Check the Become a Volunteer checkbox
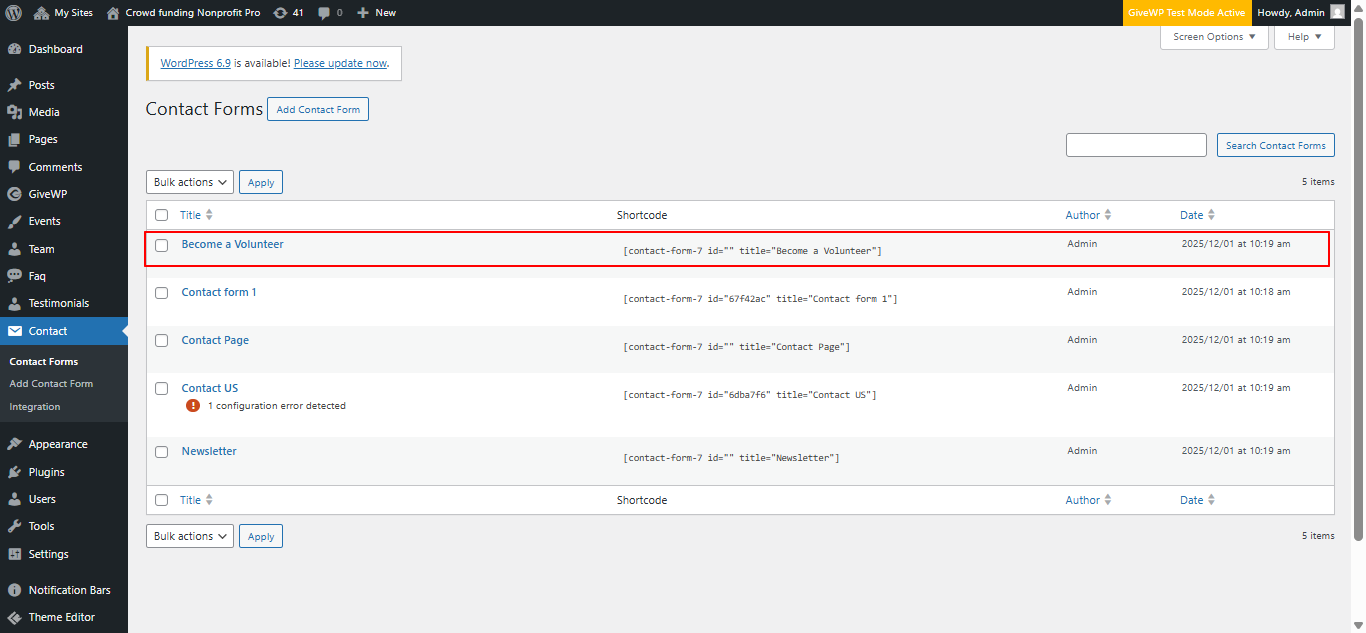1366x633 pixels. [x=162, y=245]
